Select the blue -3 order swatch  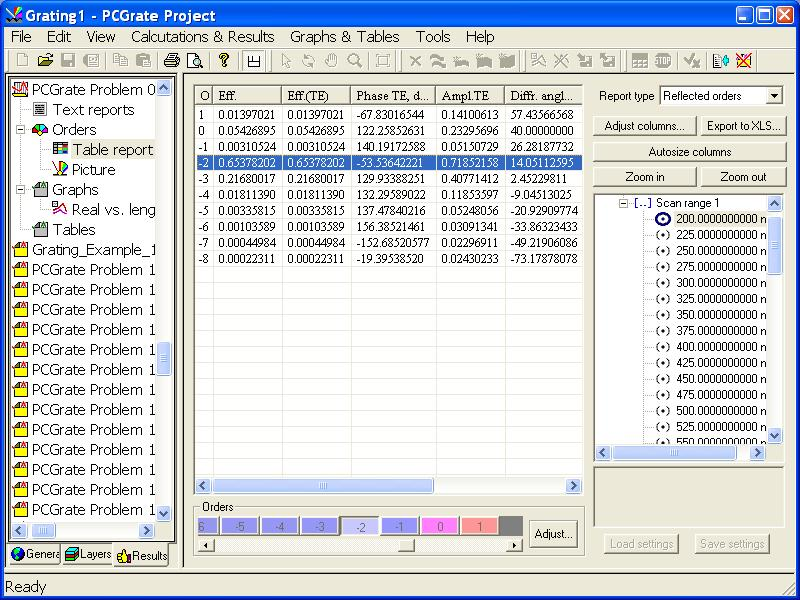[x=320, y=526]
